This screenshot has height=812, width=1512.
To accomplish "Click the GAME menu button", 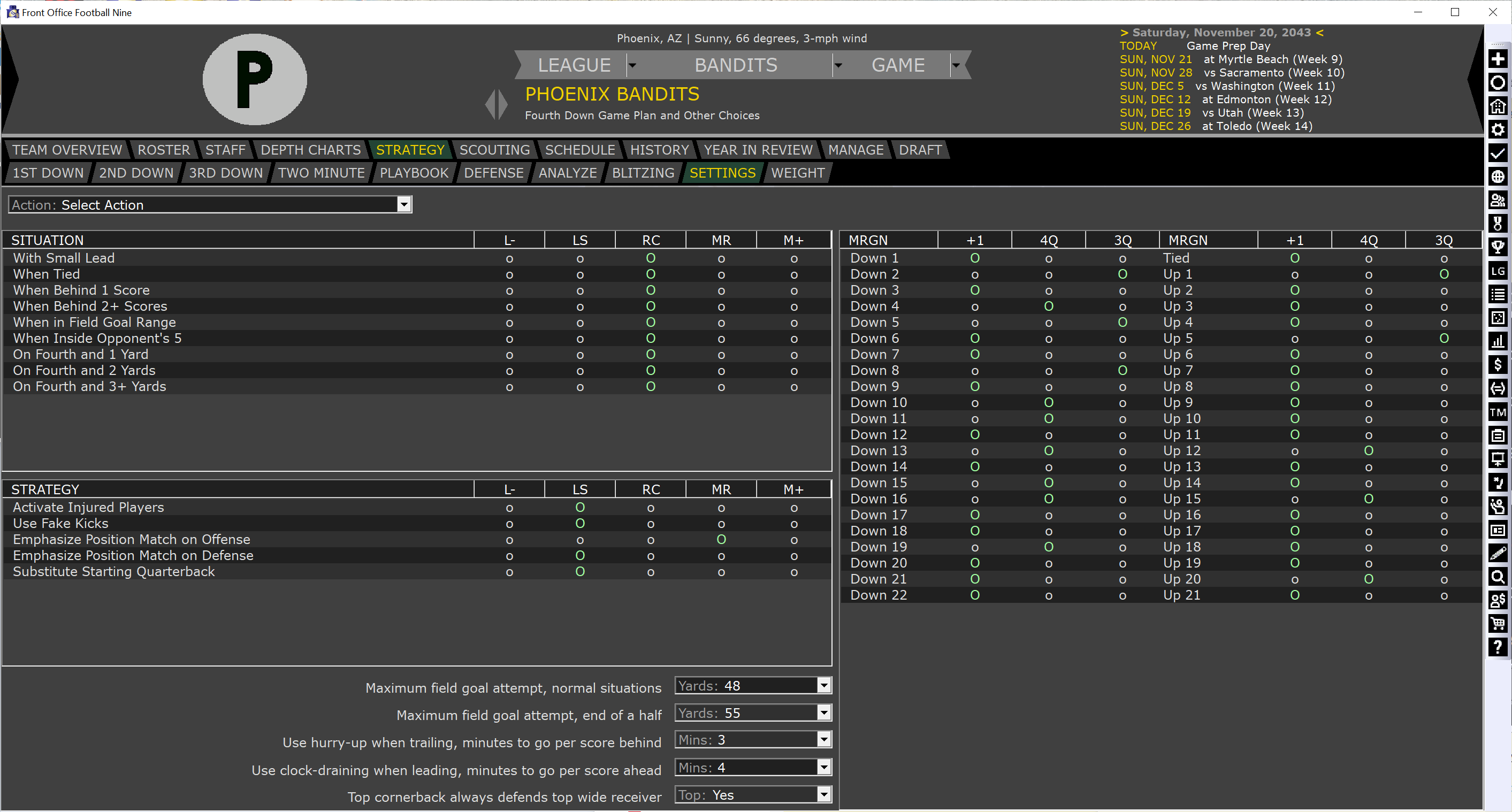I will [x=897, y=65].
